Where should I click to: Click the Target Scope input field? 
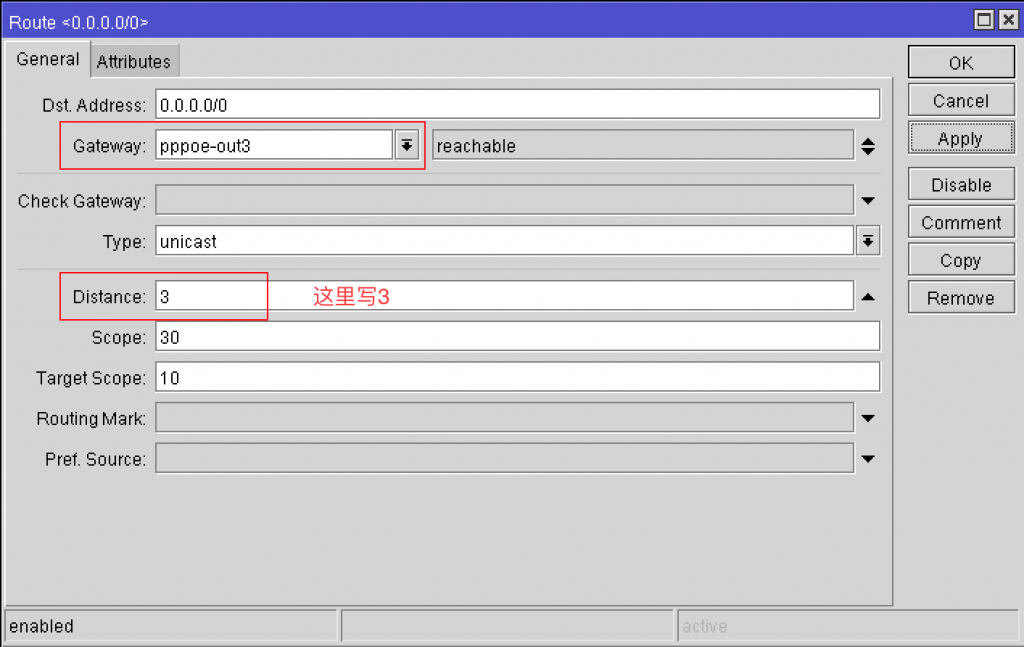coord(518,377)
